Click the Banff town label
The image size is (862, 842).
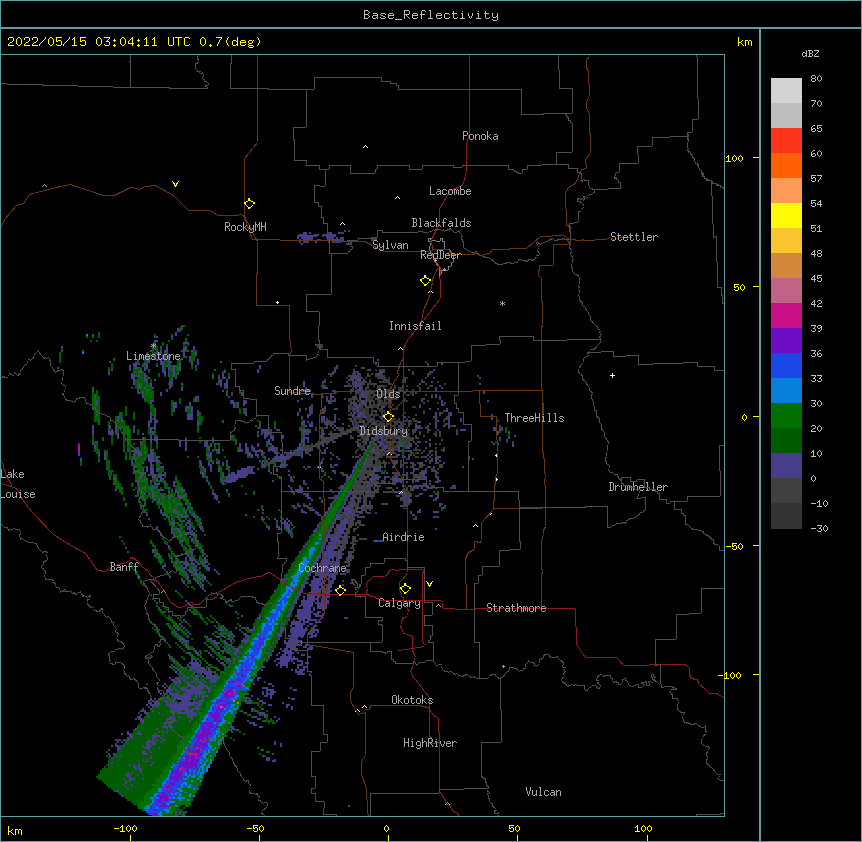coord(124,567)
